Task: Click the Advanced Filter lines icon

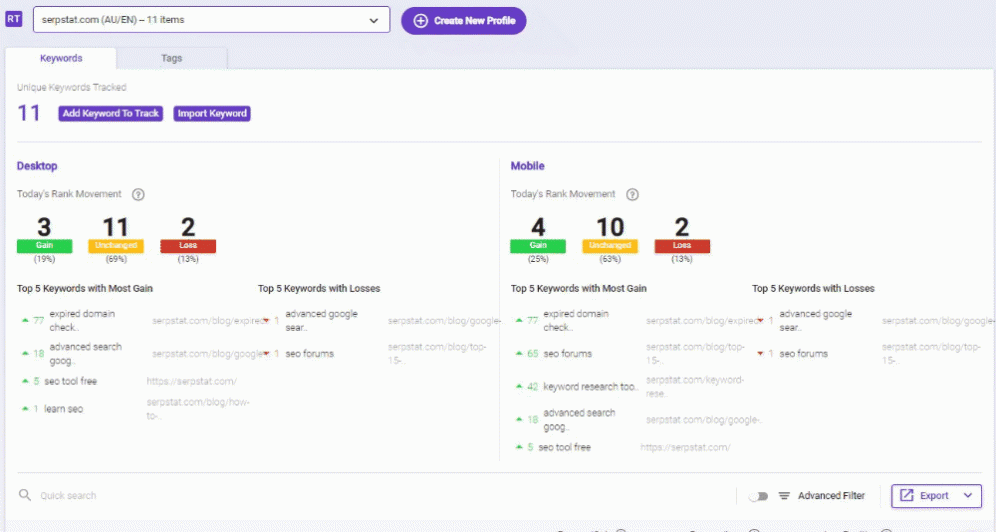Action: [x=784, y=496]
